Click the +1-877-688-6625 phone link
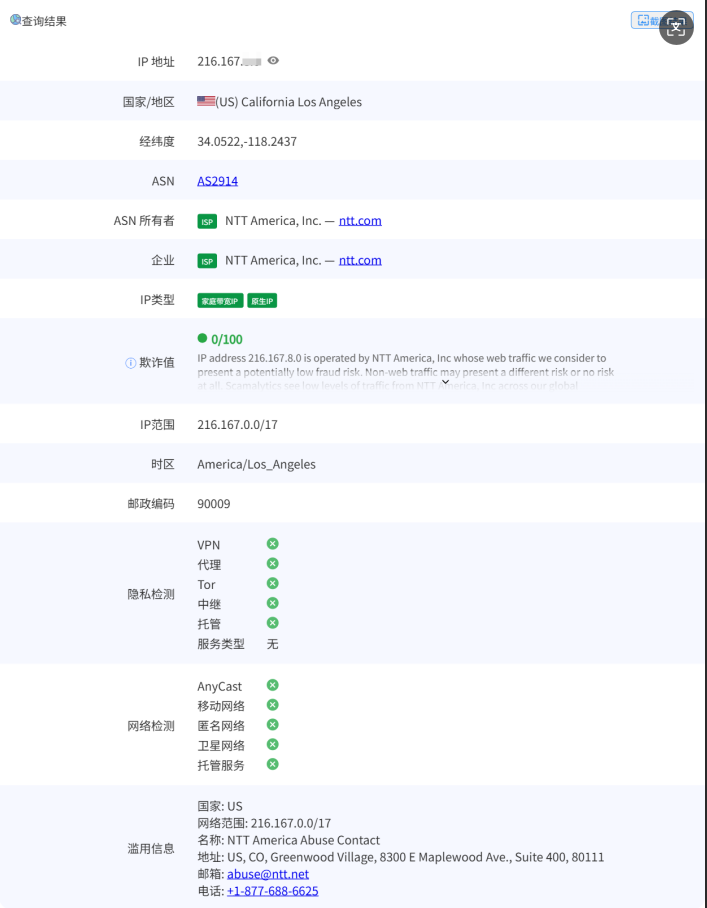The image size is (707, 908). click(x=272, y=890)
